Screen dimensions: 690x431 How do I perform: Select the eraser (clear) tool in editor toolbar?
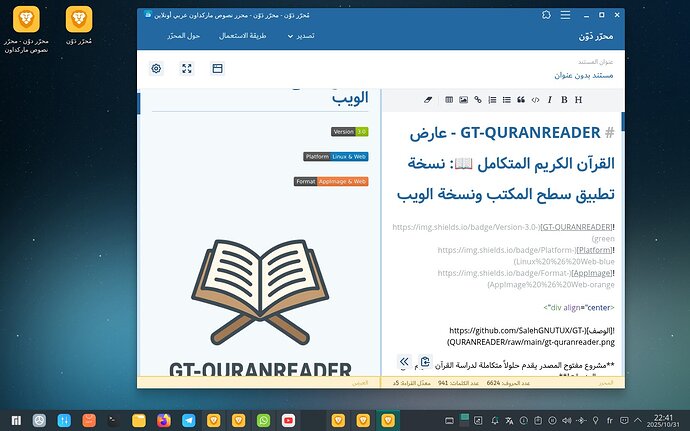pyautogui.click(x=428, y=100)
